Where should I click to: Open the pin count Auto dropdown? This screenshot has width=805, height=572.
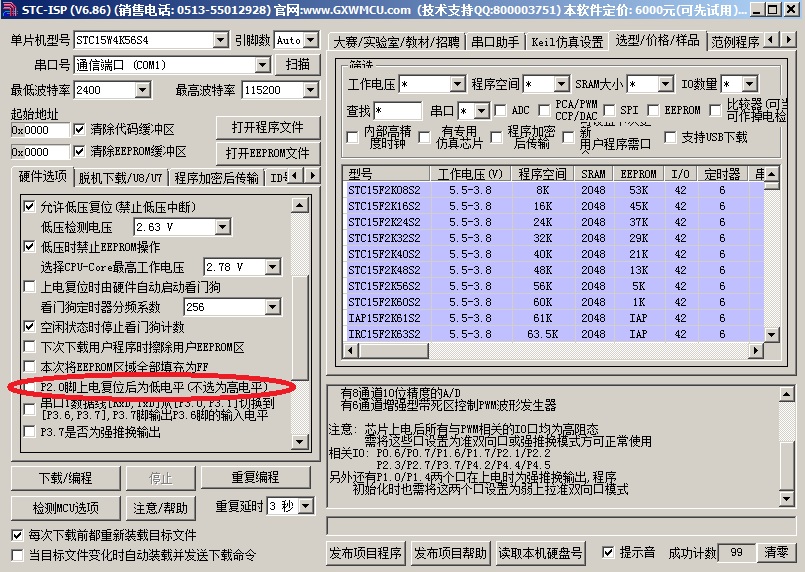click(x=310, y=40)
